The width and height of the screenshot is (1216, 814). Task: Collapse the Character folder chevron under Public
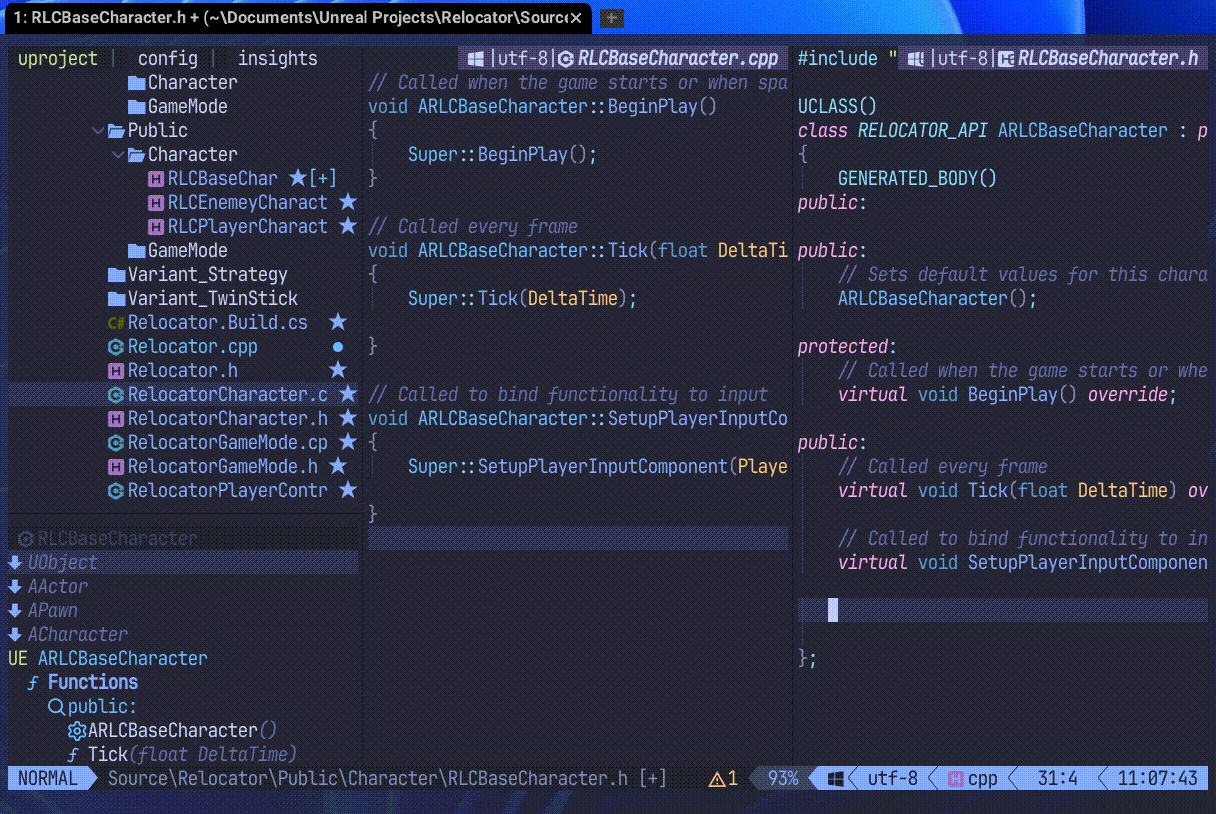coord(117,154)
